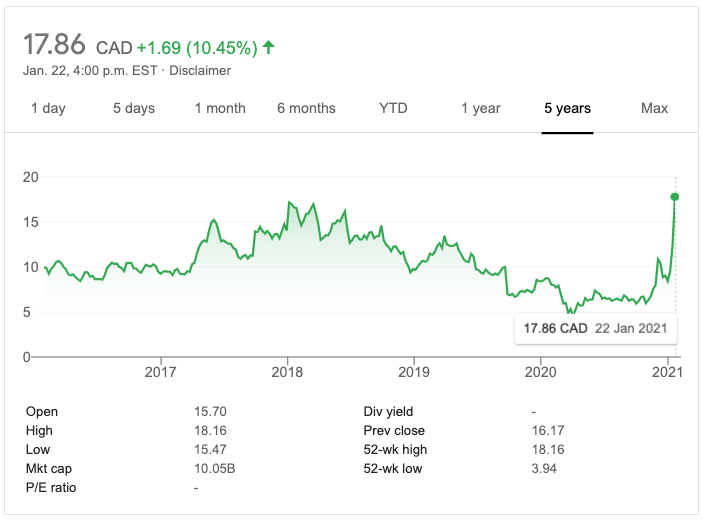
Task: Click the 2019 axis label
Action: pos(414,372)
